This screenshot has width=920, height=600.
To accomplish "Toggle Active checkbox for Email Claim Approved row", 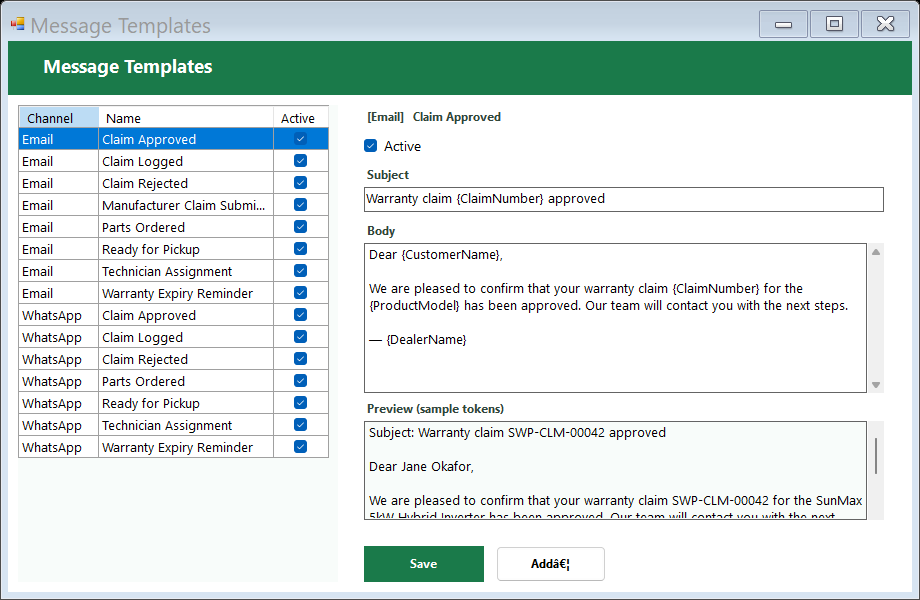I will coord(300,139).
